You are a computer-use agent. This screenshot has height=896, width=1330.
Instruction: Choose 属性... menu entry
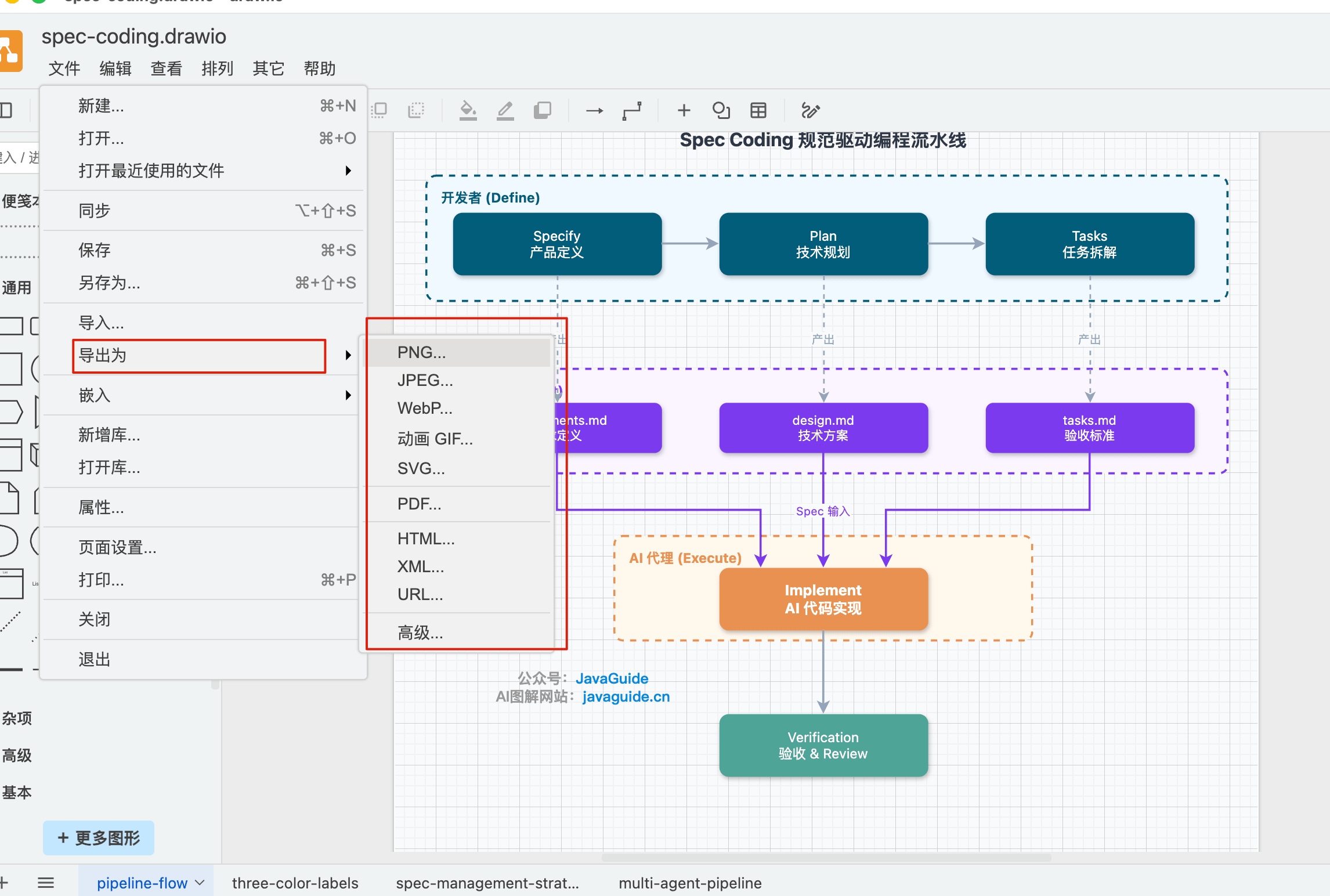[x=203, y=508]
